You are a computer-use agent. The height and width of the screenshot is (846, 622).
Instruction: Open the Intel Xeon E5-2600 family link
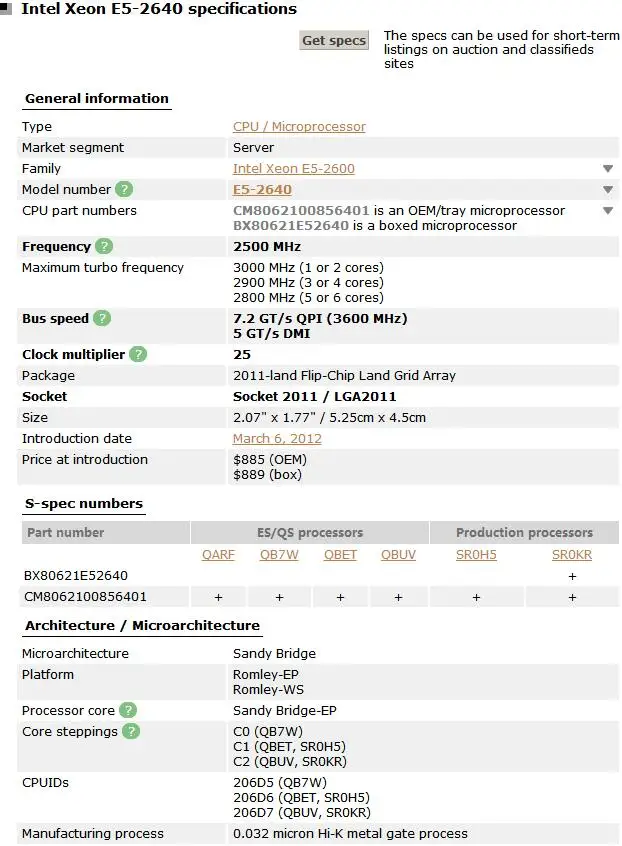click(x=293, y=169)
